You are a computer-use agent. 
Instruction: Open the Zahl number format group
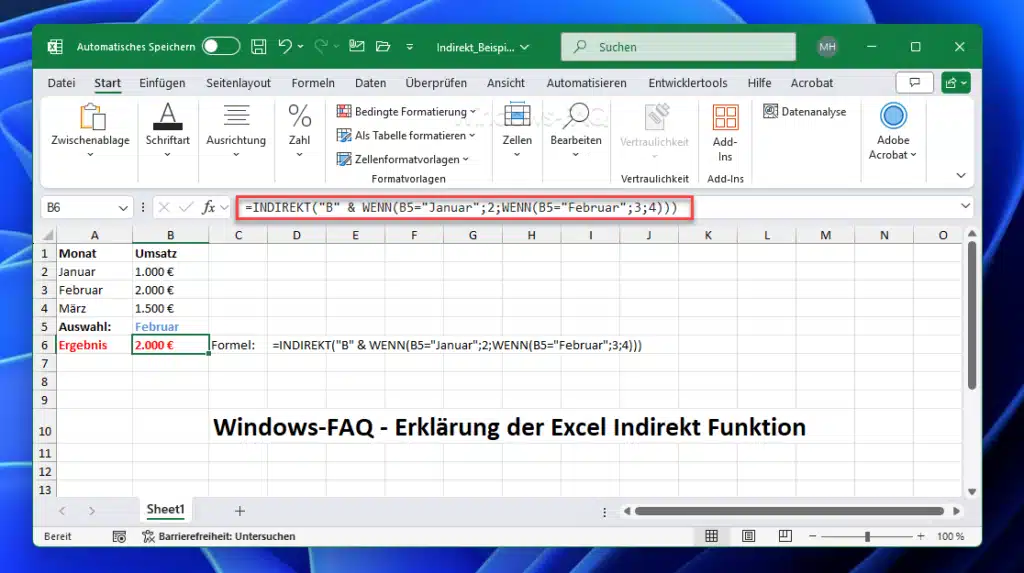[300, 131]
